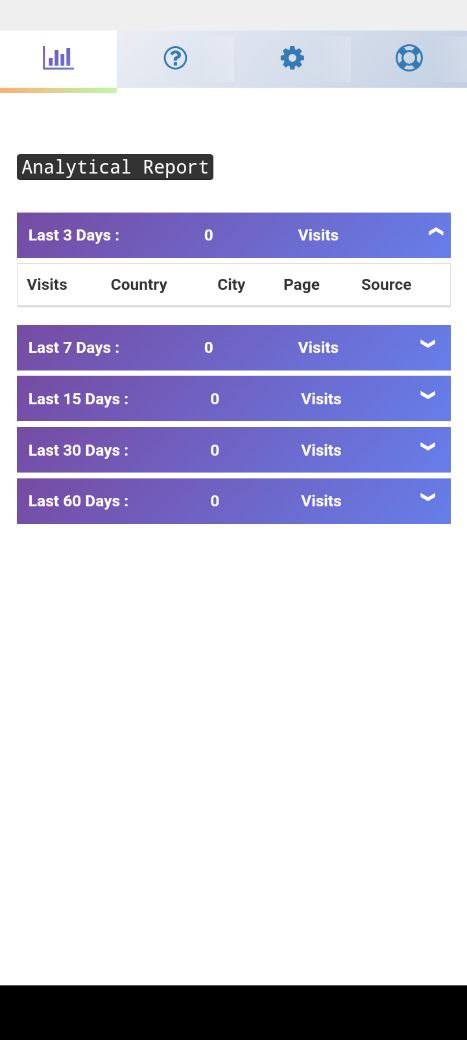Select the Page column header
The width and height of the screenshot is (467, 1040).
(x=302, y=285)
